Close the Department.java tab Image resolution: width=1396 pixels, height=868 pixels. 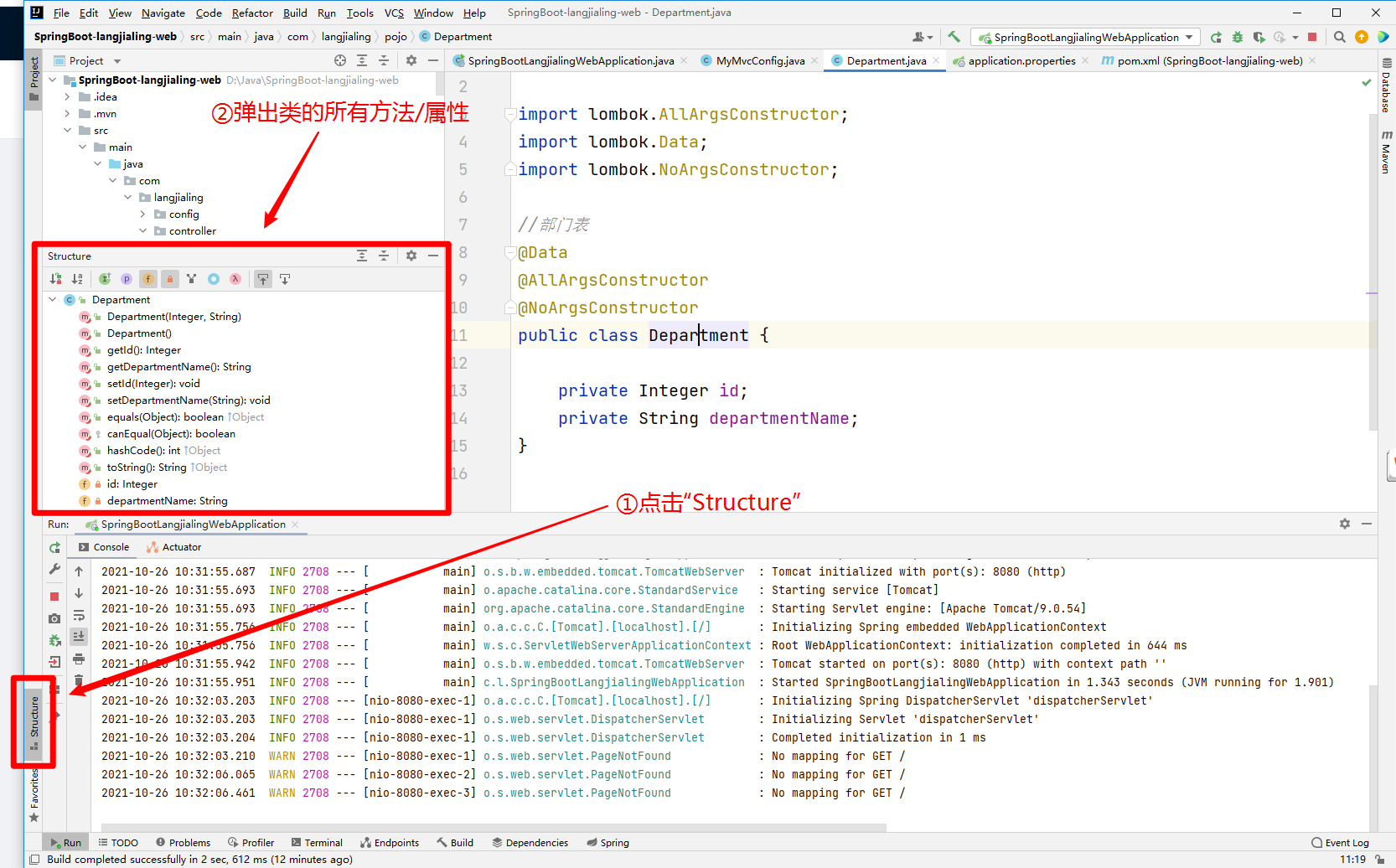point(935,60)
